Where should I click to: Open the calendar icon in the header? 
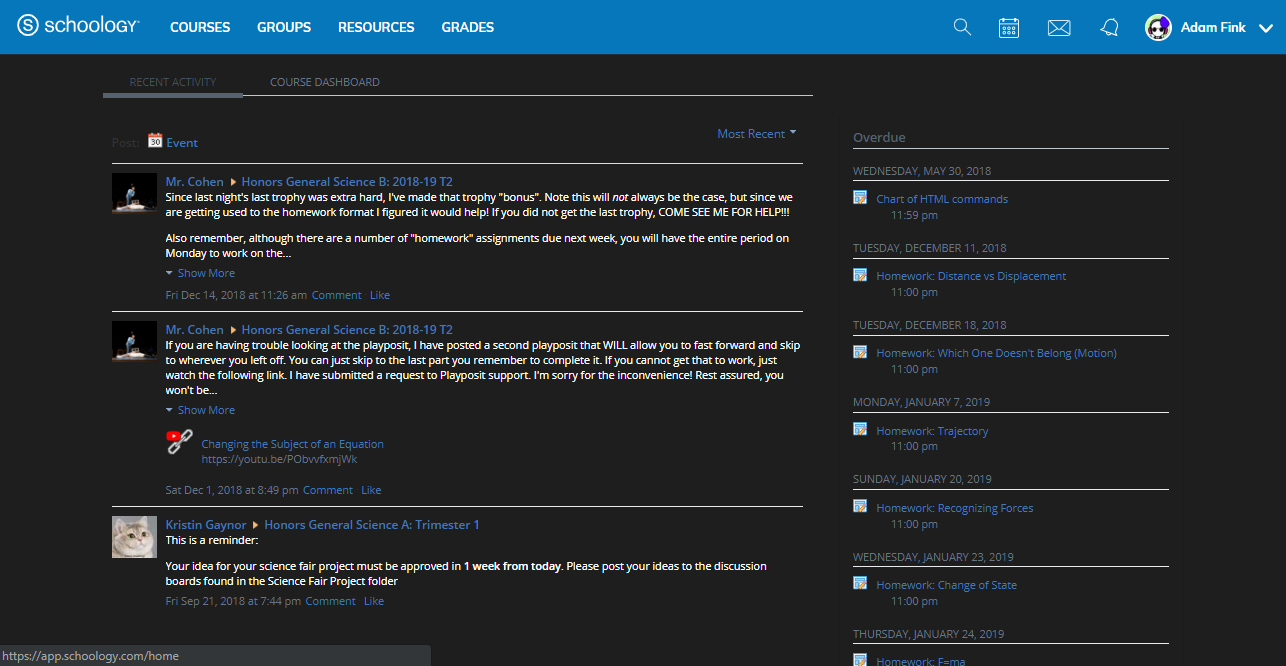pos(1009,27)
